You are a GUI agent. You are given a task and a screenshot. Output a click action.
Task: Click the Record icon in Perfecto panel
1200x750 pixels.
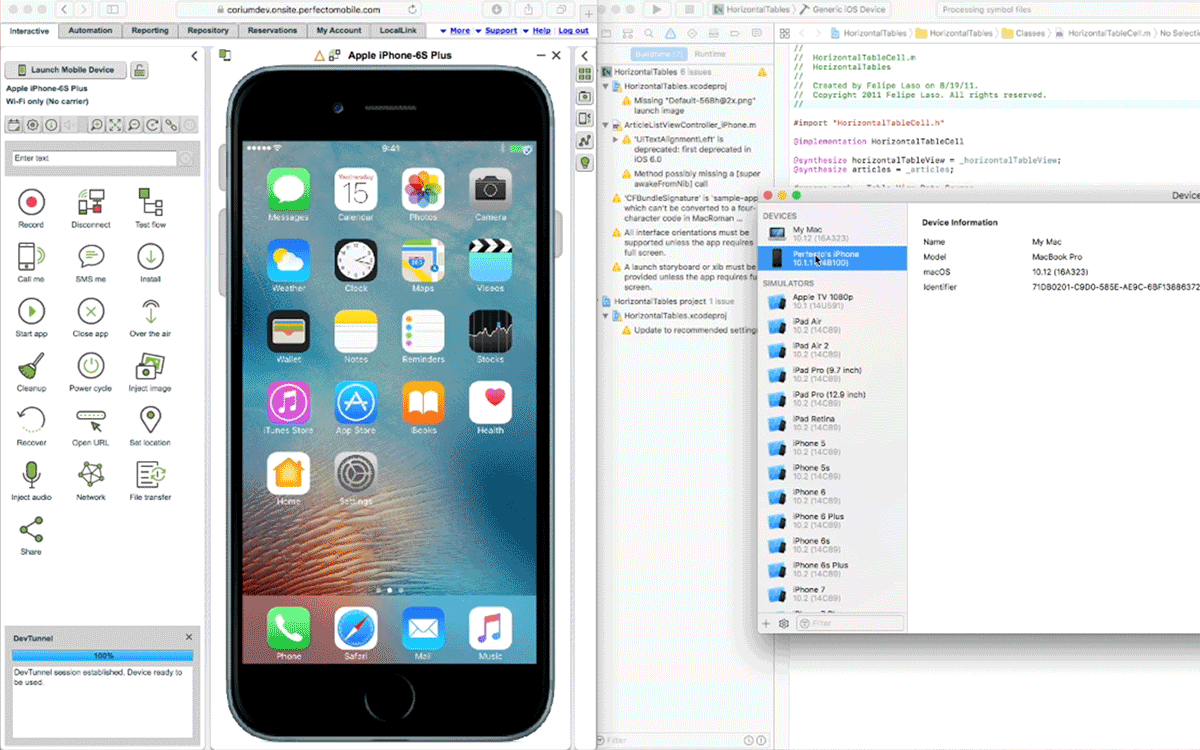pyautogui.click(x=31, y=202)
